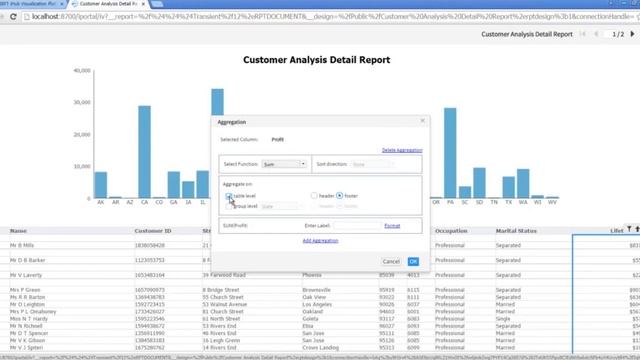Click the Los Angeles city cell
The height and width of the screenshot is (360, 640).
pyautogui.click(x=317, y=304)
